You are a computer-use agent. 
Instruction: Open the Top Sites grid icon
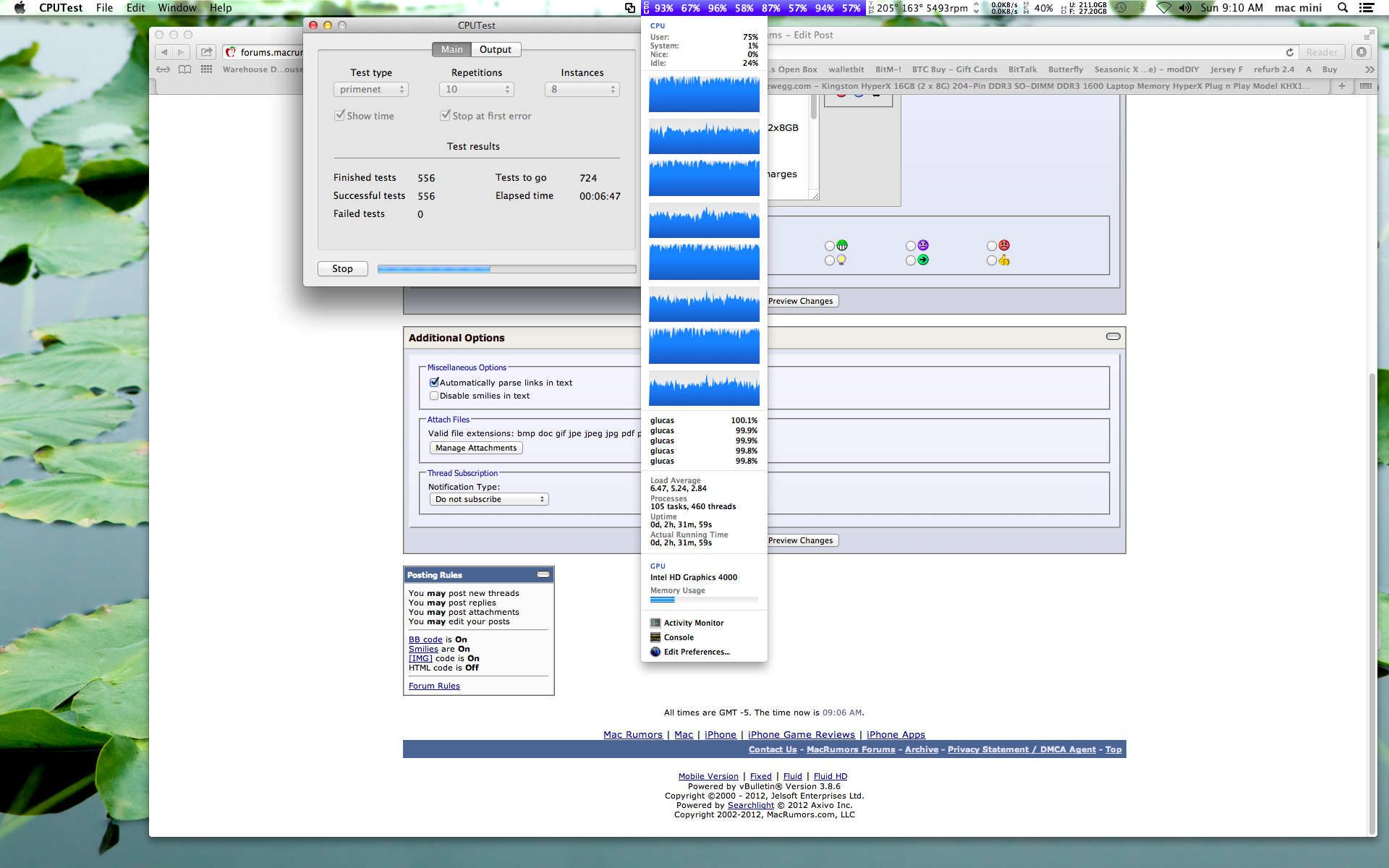207,69
